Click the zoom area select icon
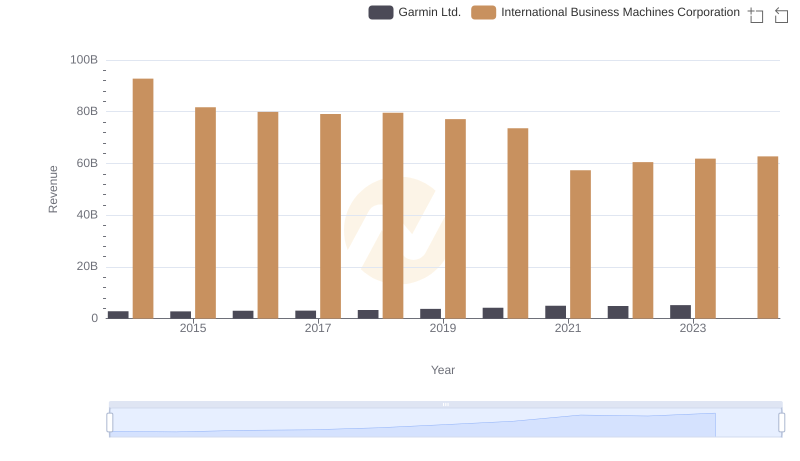 click(756, 15)
